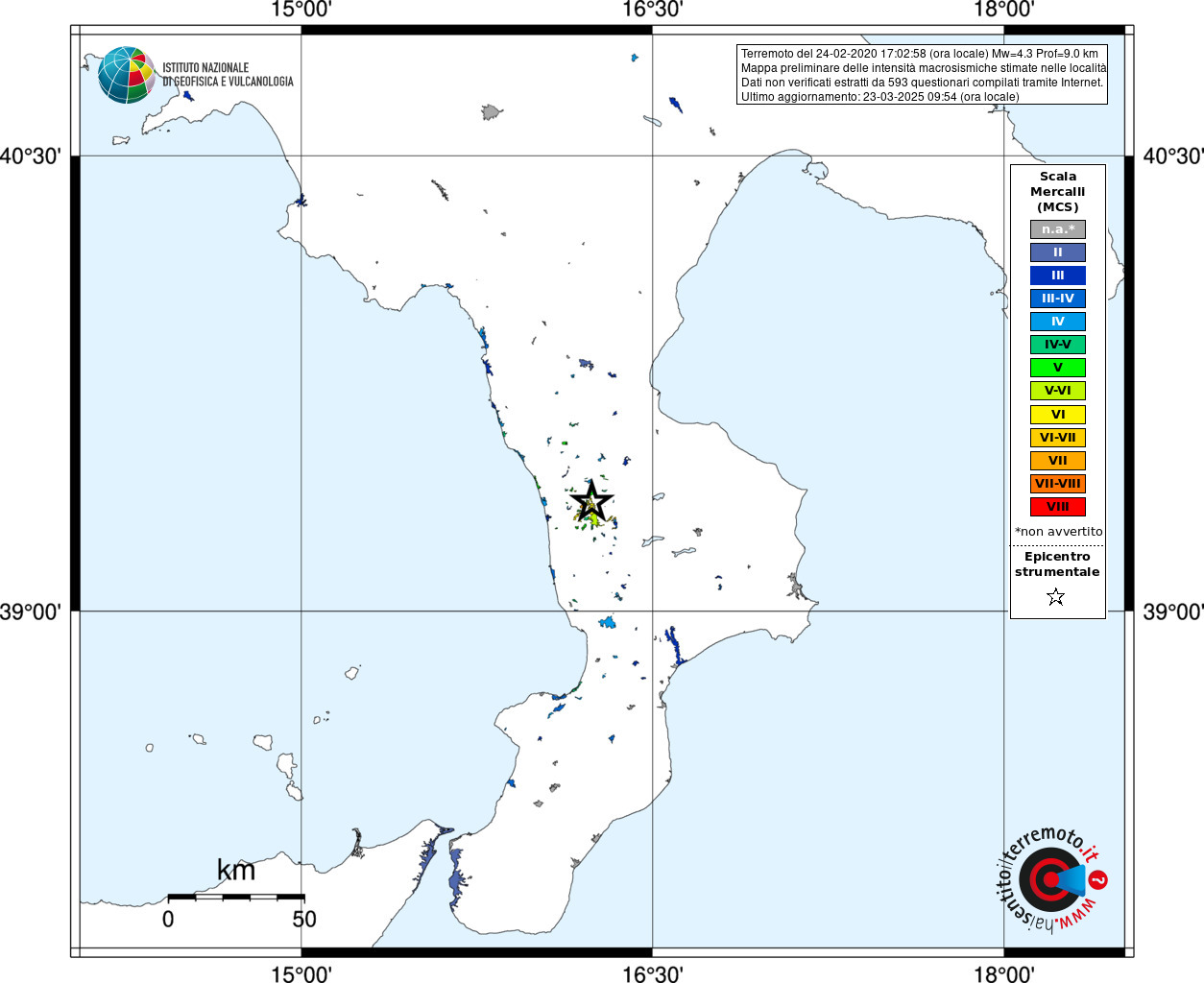This screenshot has width=1204, height=983.
Task: Select the VII-VIII legend swatch
Action: pyautogui.click(x=1058, y=484)
